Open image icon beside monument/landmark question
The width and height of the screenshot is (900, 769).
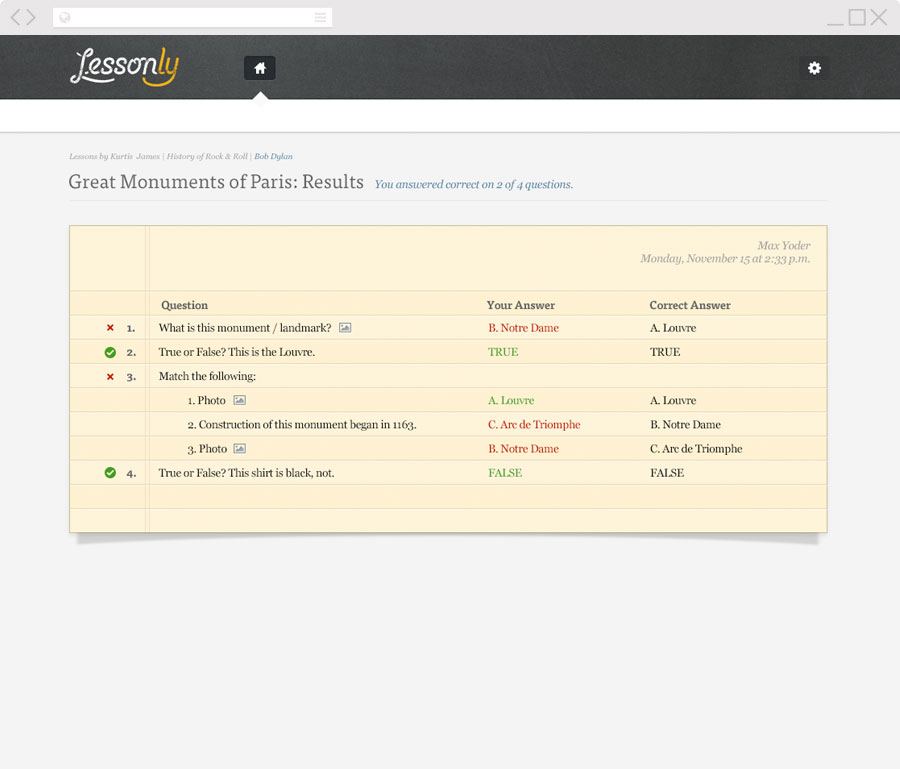click(345, 328)
